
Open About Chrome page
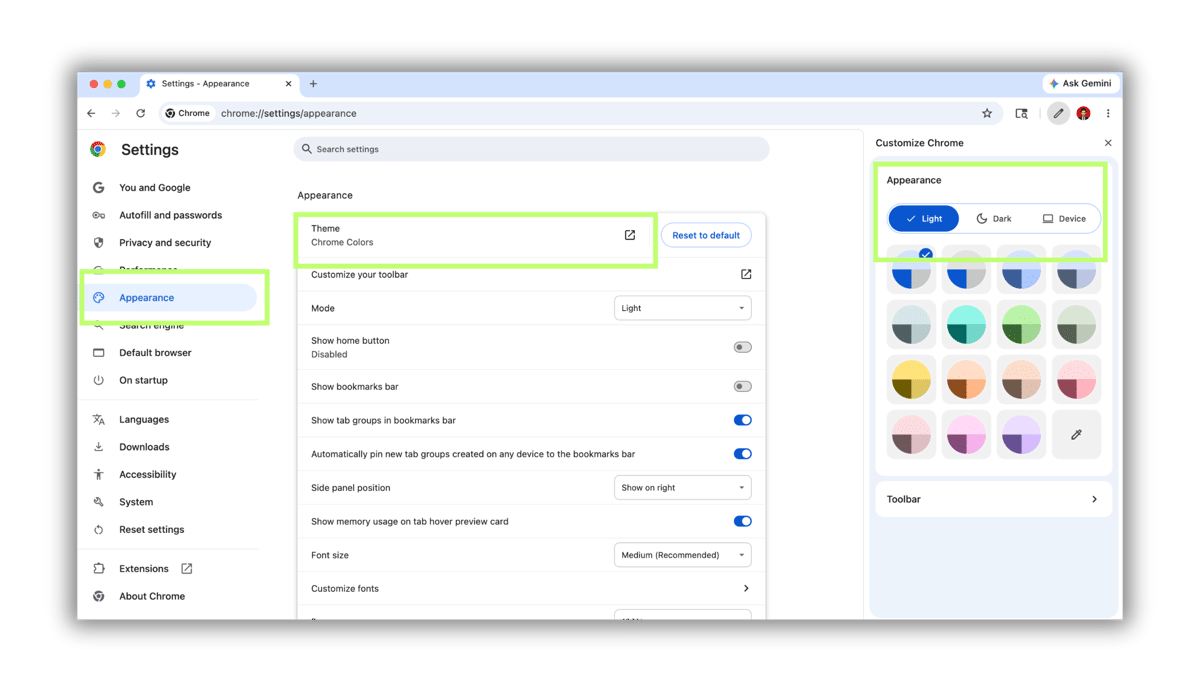(x=152, y=596)
